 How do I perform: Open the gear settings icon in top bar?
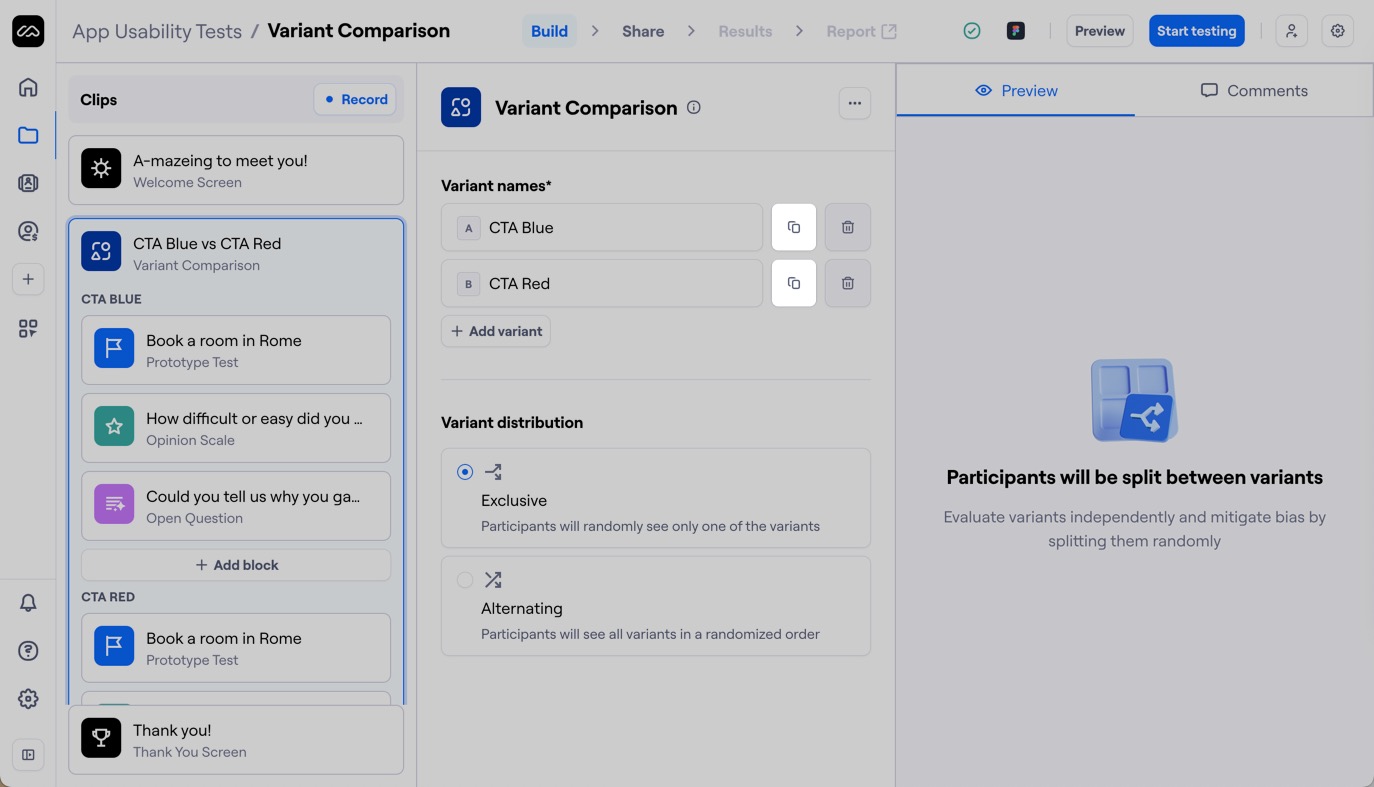tap(1338, 31)
